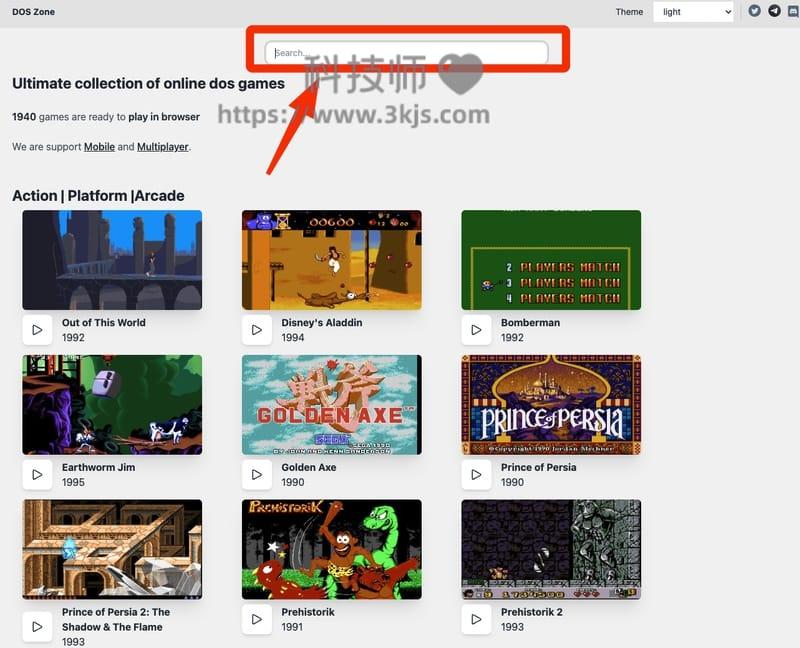800x648 pixels.
Task: Select the Prehistorik 2 title text
Action: [x=532, y=612]
